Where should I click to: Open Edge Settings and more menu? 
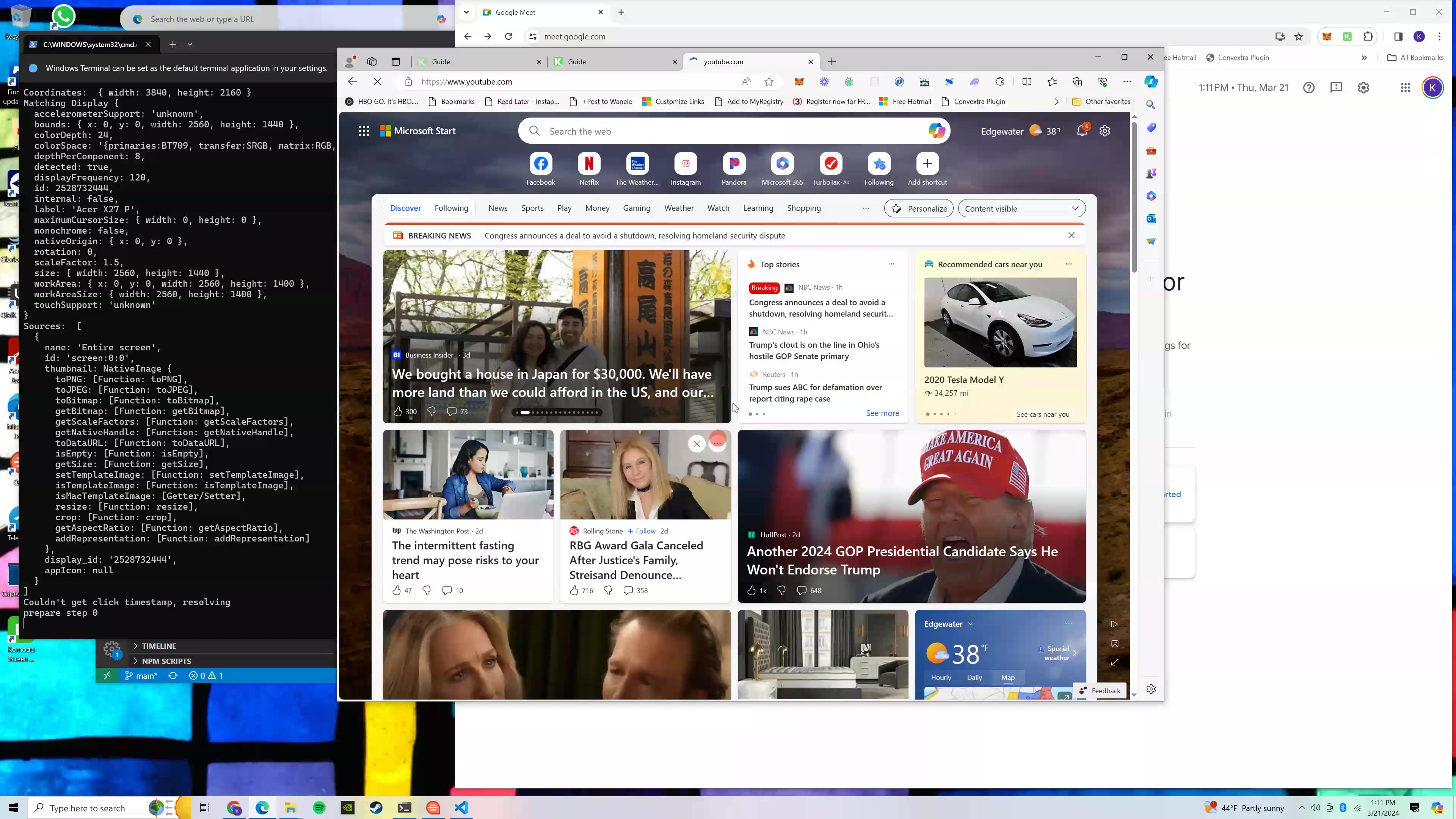[1127, 82]
